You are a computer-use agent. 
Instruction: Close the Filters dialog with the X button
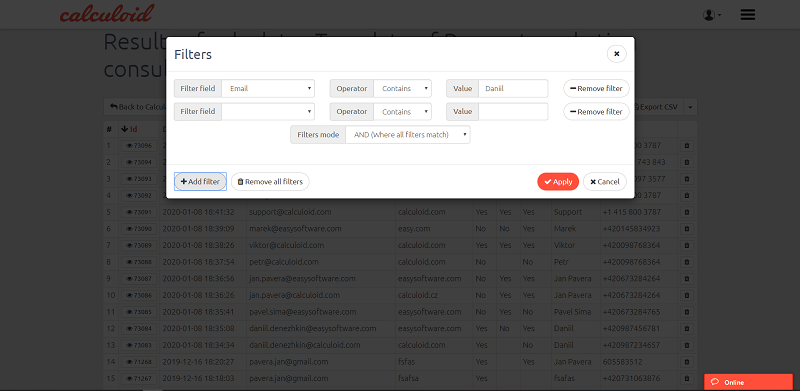coord(616,54)
